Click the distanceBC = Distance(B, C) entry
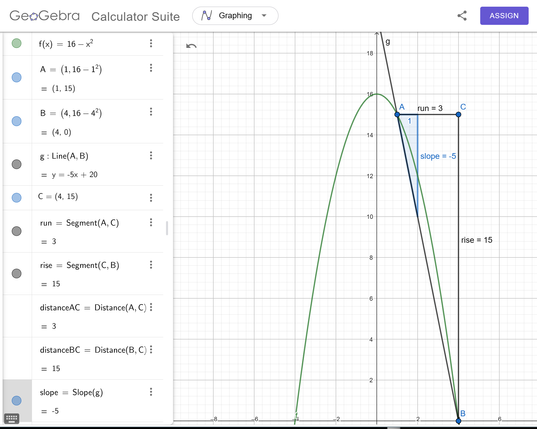537x429 pixels. [93, 350]
